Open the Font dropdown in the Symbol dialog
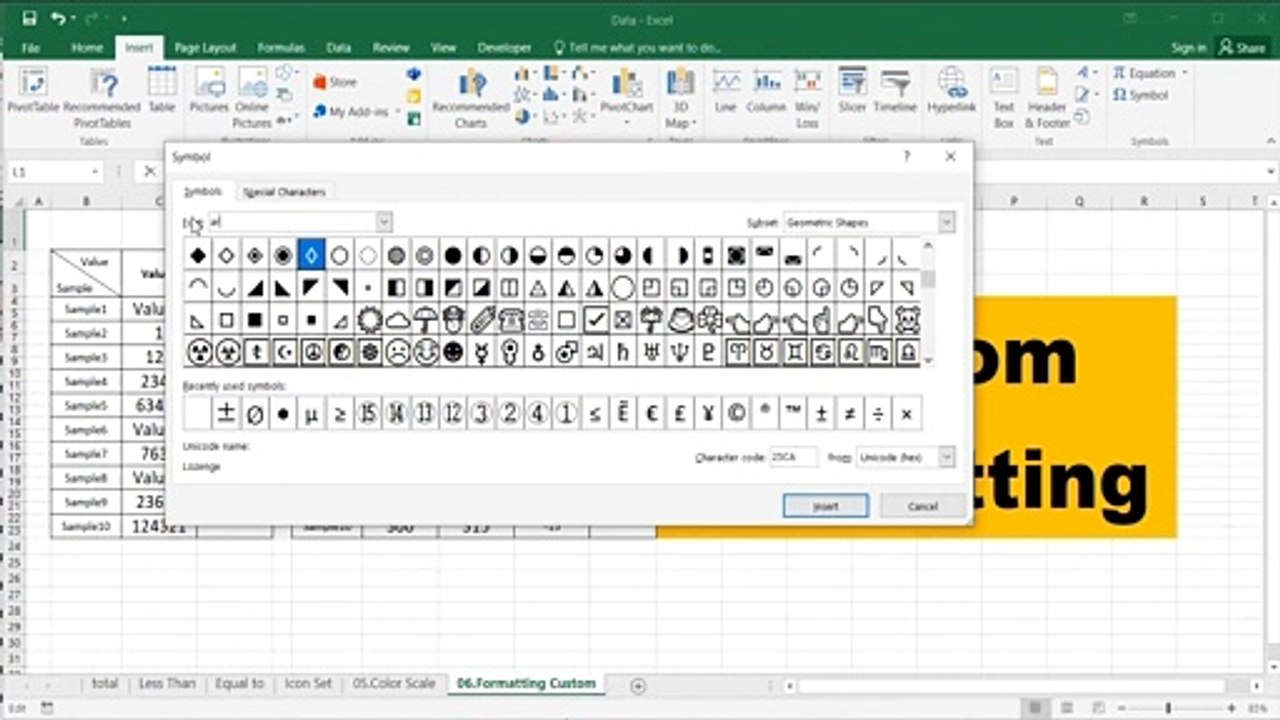Screen dimensions: 1280x720 [384, 222]
